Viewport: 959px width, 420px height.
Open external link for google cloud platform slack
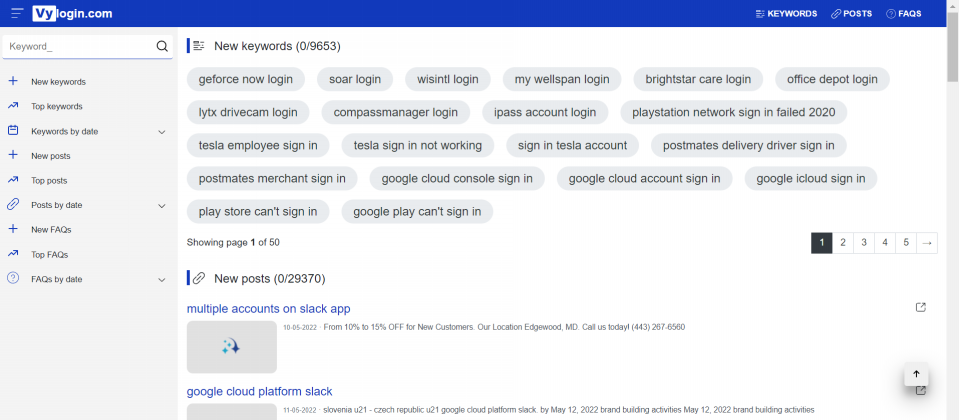coord(920,390)
